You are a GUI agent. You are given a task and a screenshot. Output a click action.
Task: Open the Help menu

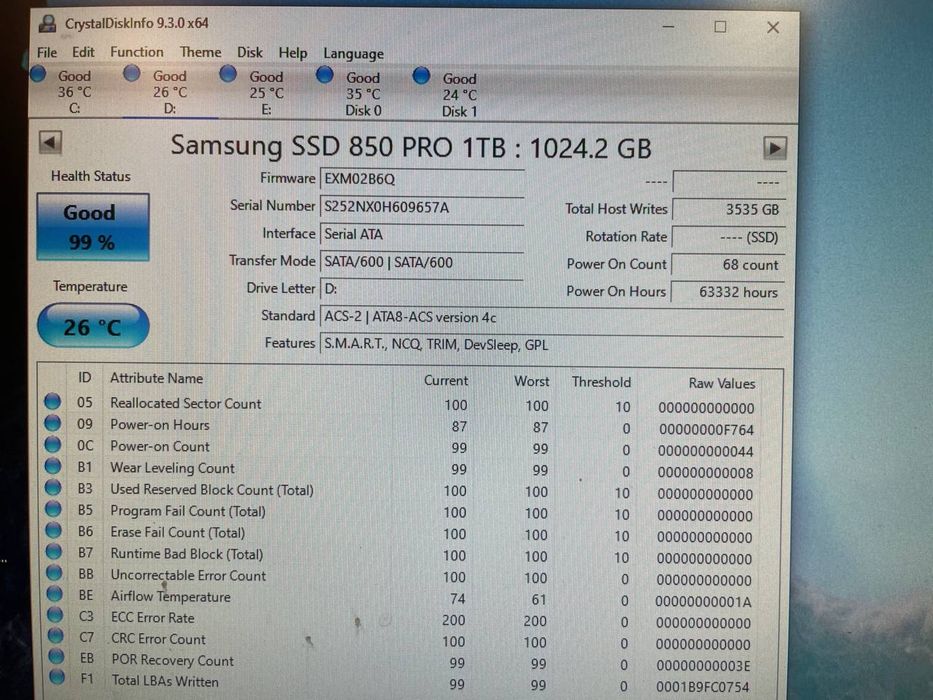(x=293, y=53)
